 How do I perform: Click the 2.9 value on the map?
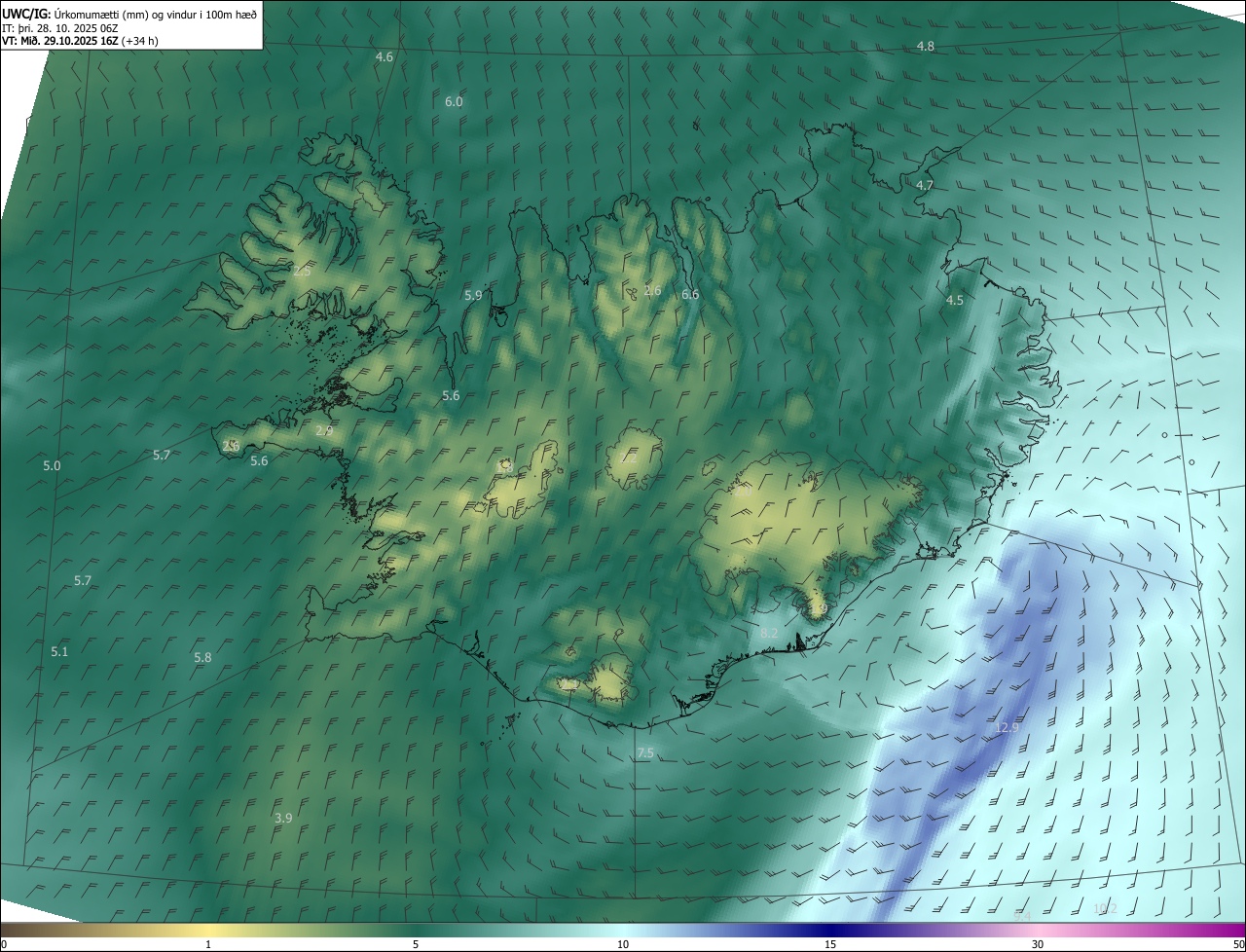pyautogui.click(x=324, y=431)
